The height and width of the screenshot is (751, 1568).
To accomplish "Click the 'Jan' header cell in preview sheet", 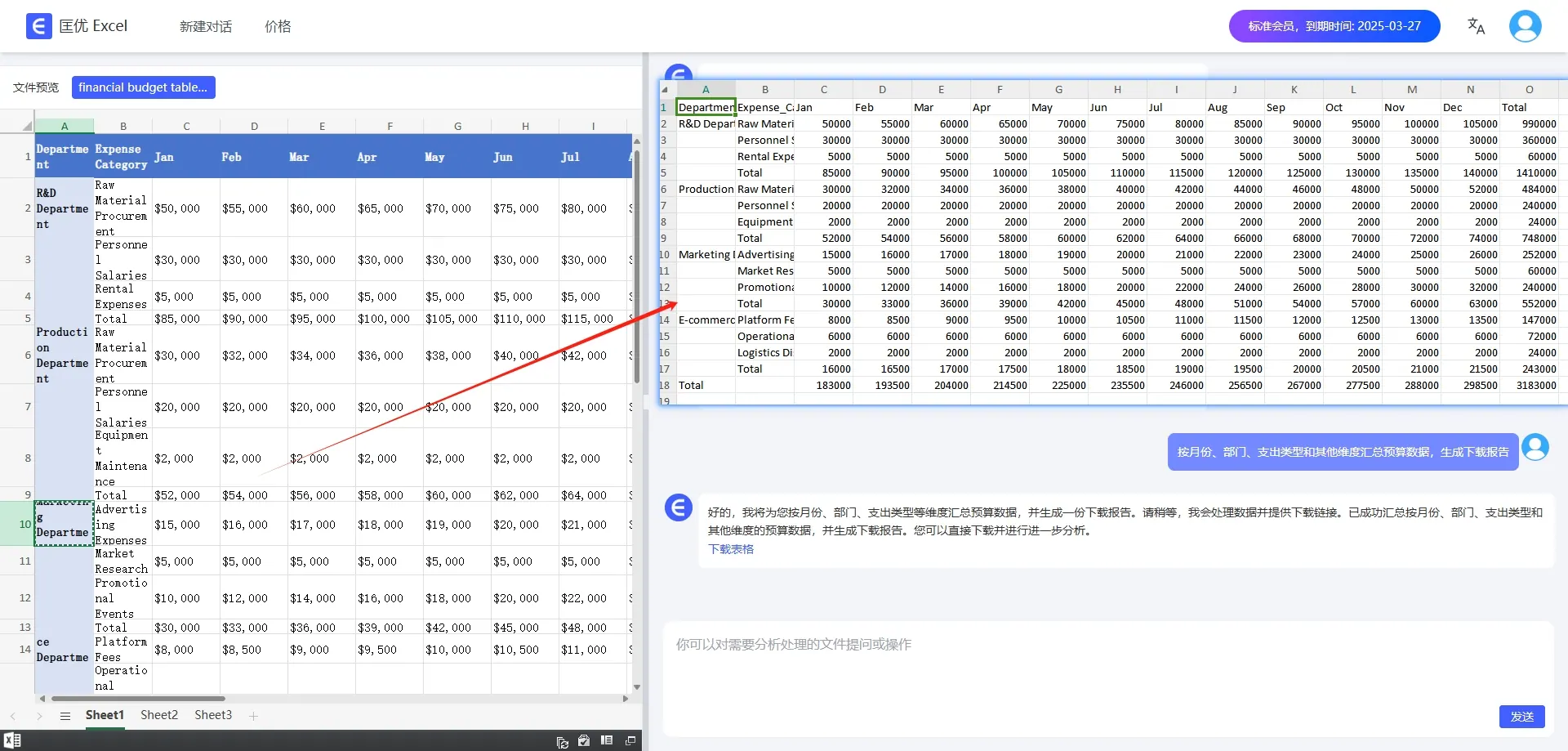I will tap(186, 156).
